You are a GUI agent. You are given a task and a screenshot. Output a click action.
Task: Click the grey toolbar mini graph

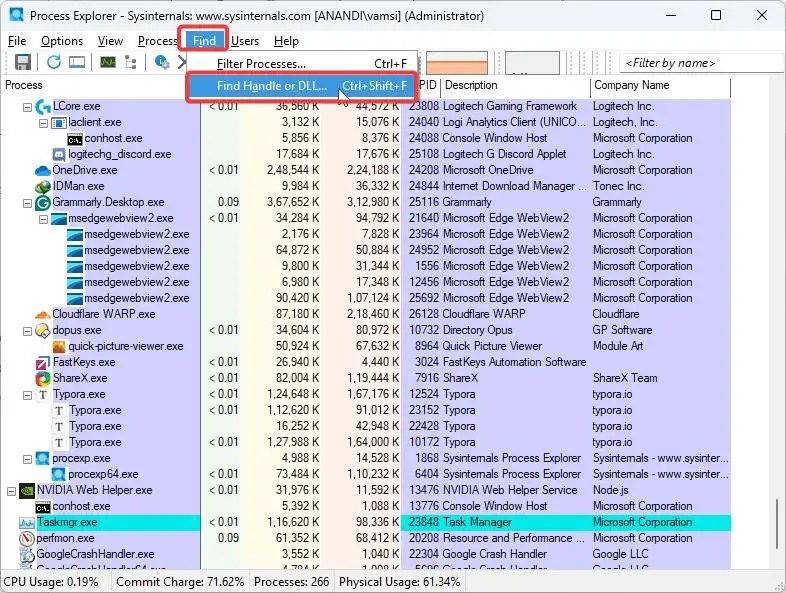click(532, 63)
